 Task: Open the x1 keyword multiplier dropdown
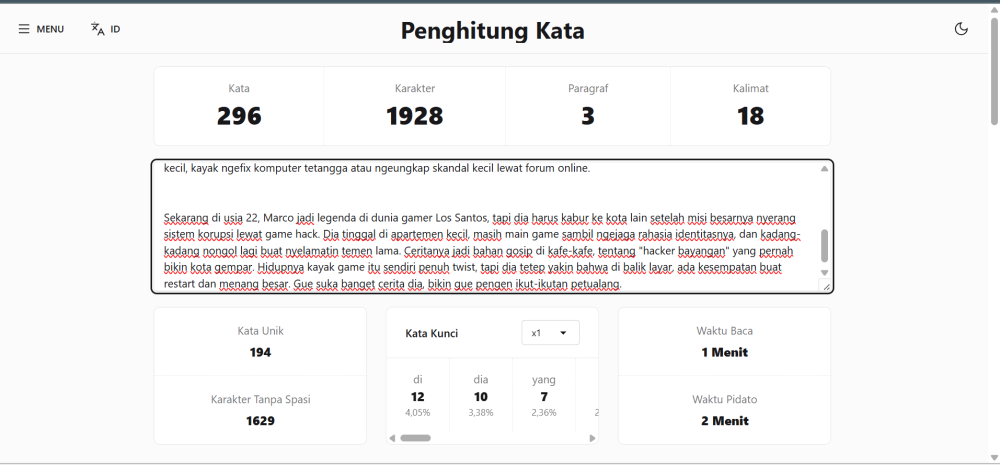(x=550, y=333)
